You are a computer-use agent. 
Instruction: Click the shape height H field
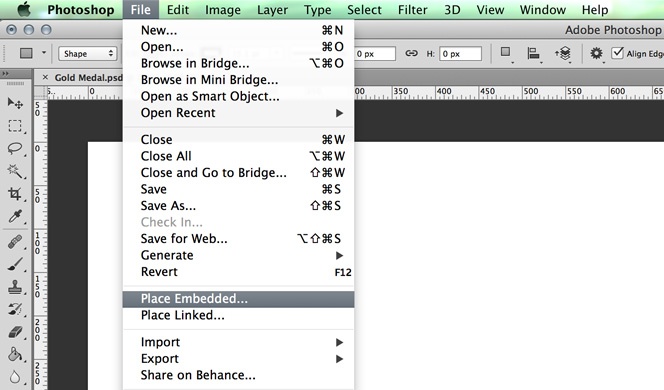click(460, 54)
